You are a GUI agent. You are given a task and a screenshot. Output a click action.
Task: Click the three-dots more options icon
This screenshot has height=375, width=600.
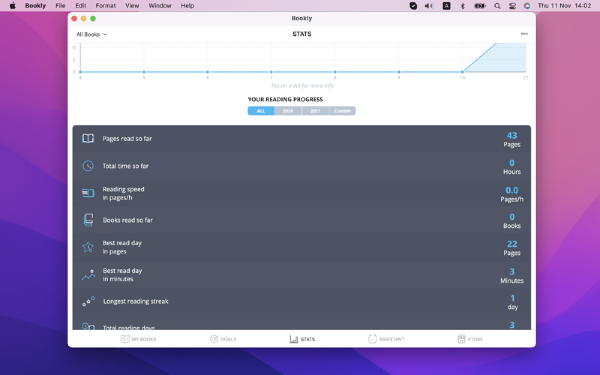(524, 34)
